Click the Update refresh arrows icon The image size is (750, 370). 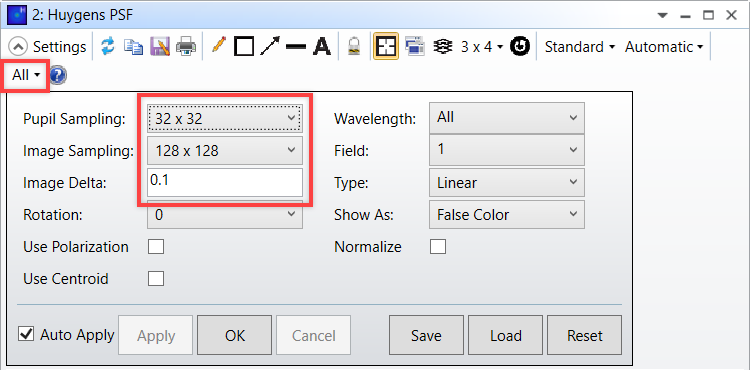coord(108,47)
